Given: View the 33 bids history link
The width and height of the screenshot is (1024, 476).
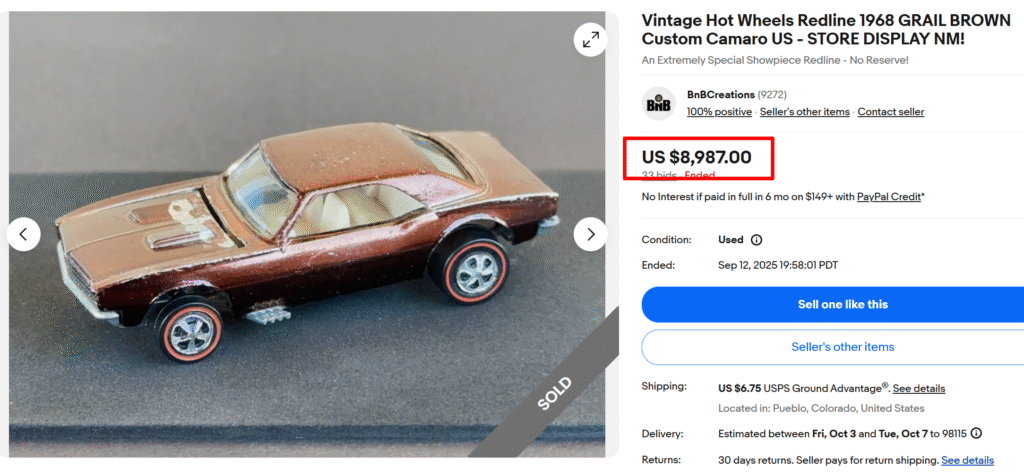Looking at the screenshot, I should (x=659, y=175).
